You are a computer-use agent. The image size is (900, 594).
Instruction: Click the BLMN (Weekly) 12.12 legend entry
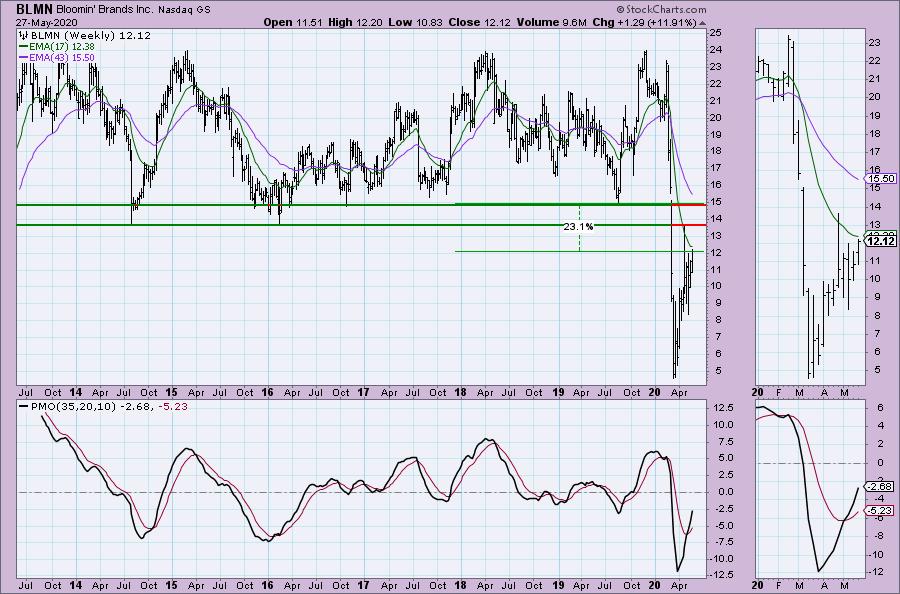coord(90,36)
